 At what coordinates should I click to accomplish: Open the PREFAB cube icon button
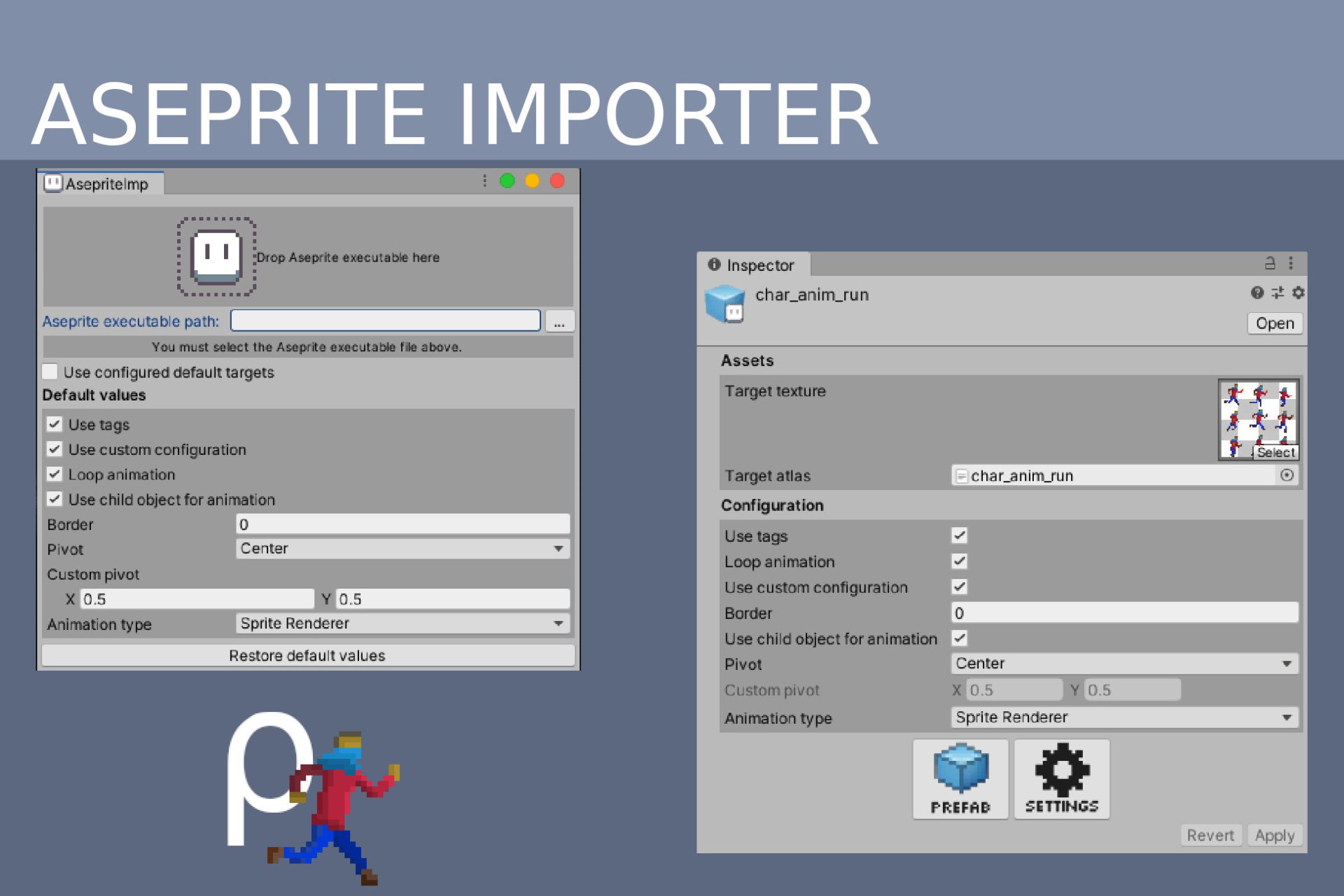(960, 779)
